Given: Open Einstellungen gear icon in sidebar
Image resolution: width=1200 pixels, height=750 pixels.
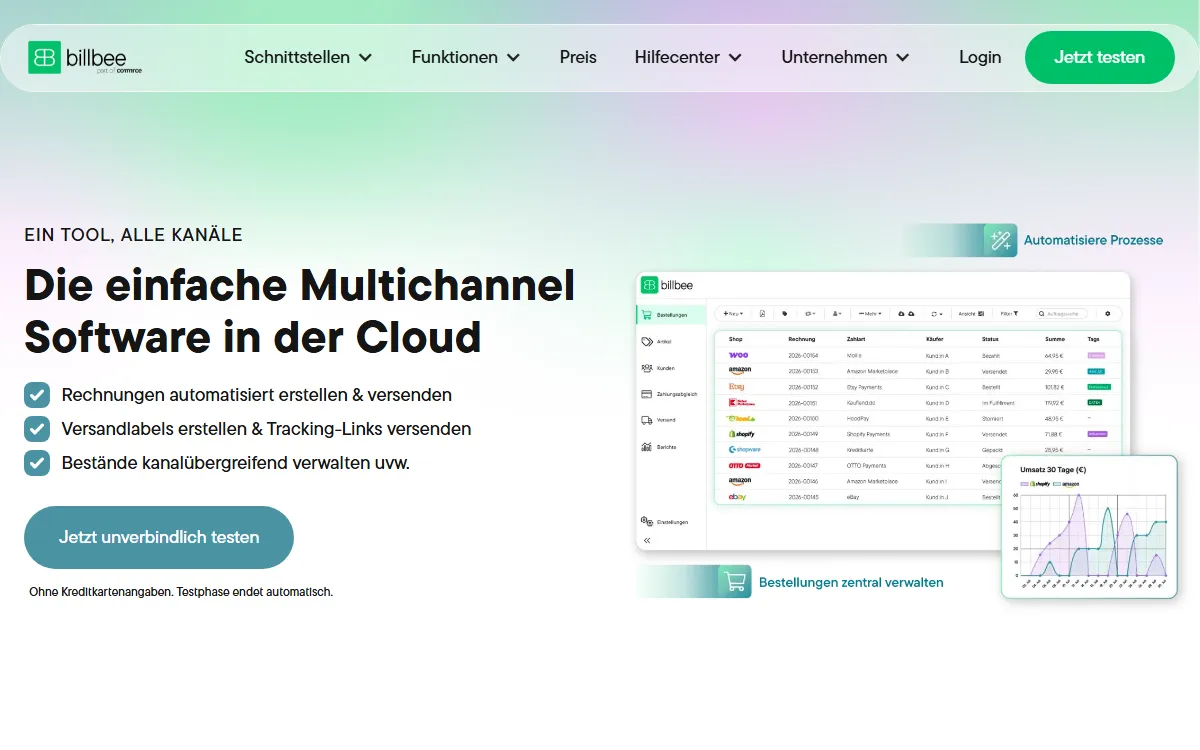Looking at the screenshot, I should (x=647, y=522).
